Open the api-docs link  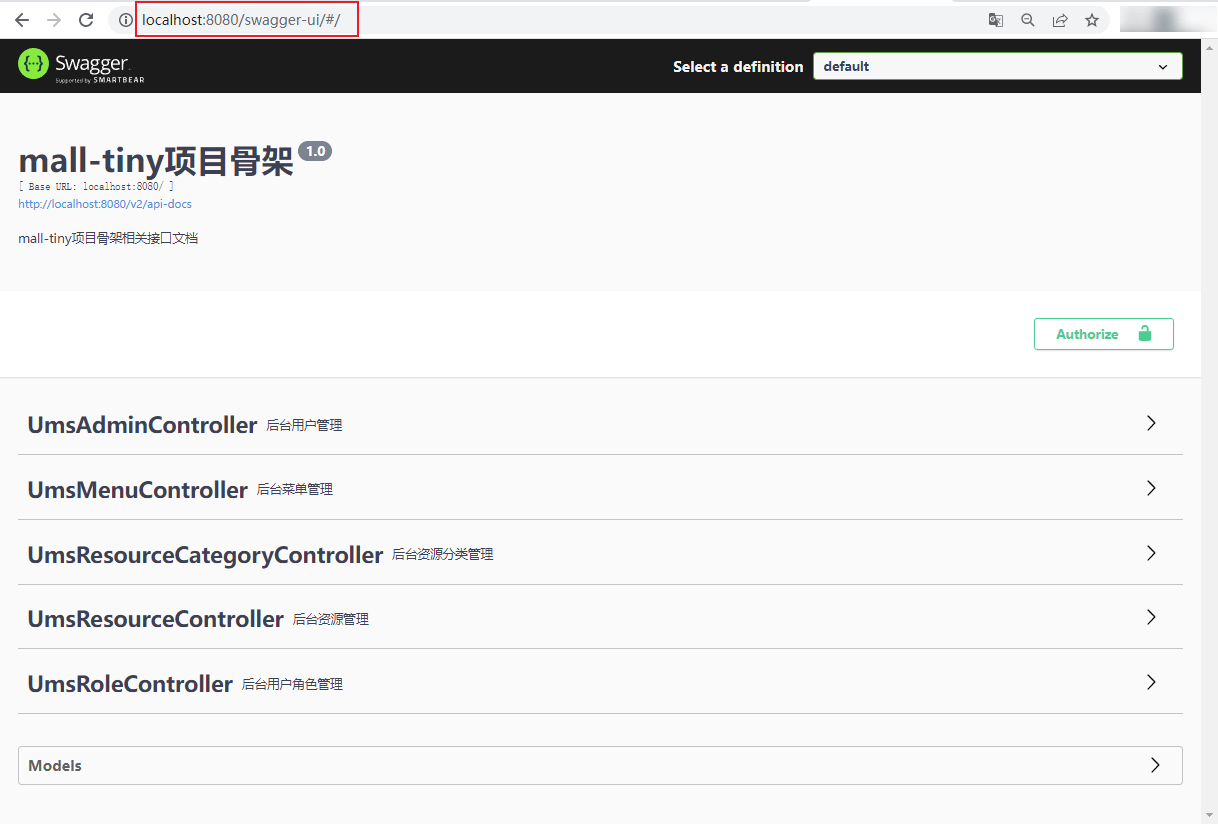click(x=104, y=204)
